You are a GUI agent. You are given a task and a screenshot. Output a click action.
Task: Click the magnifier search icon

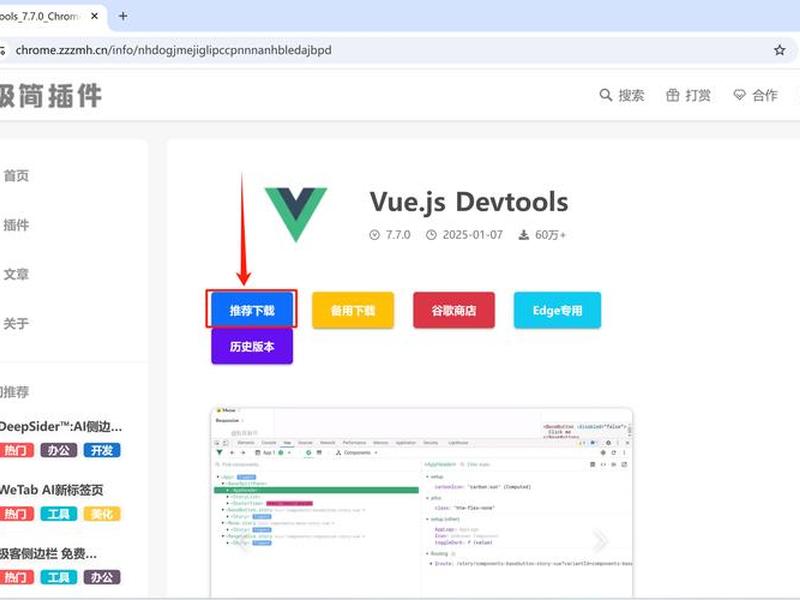(606, 95)
